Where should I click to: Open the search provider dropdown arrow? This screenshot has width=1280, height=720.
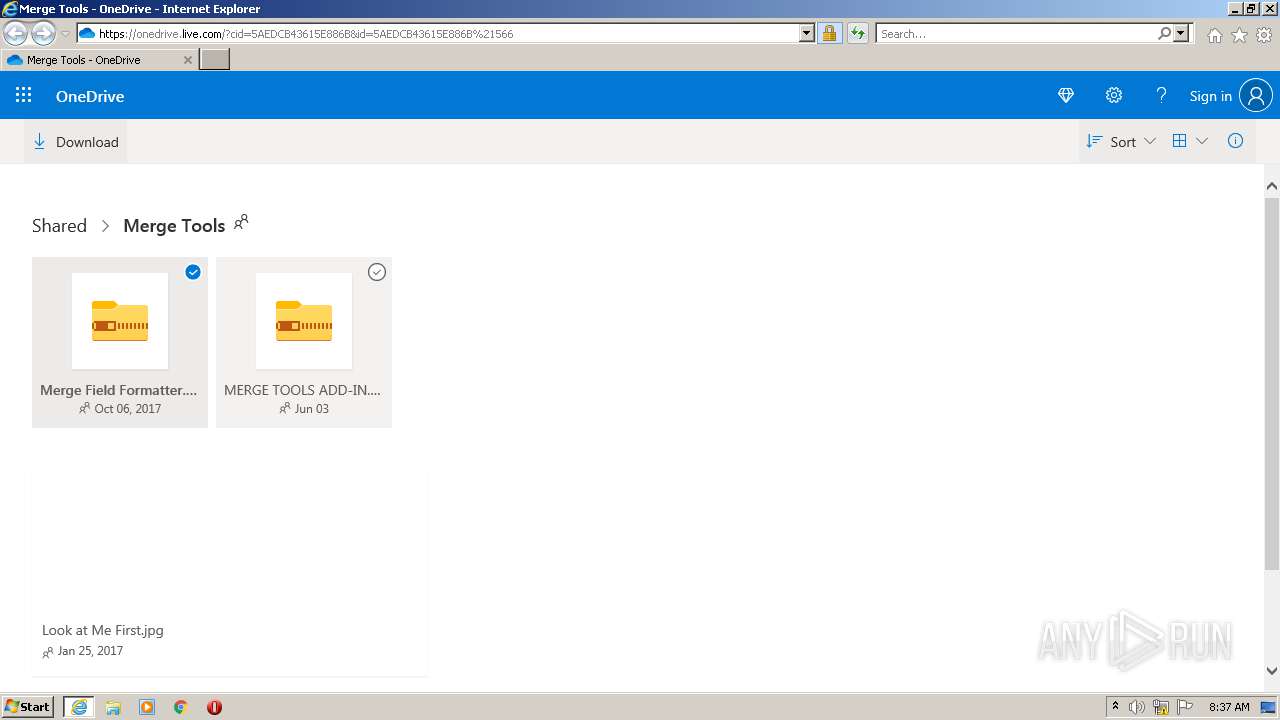click(1181, 33)
